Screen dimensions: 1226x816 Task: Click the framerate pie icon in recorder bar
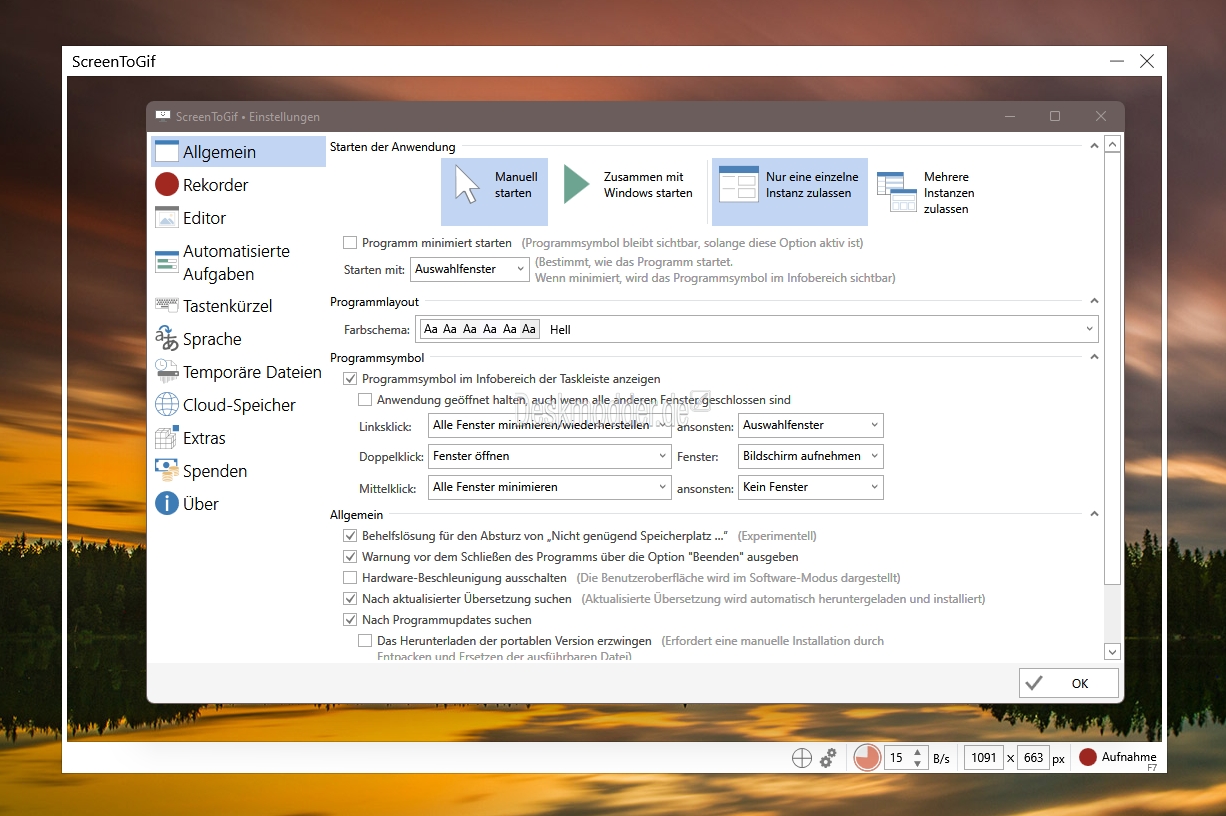(x=867, y=757)
